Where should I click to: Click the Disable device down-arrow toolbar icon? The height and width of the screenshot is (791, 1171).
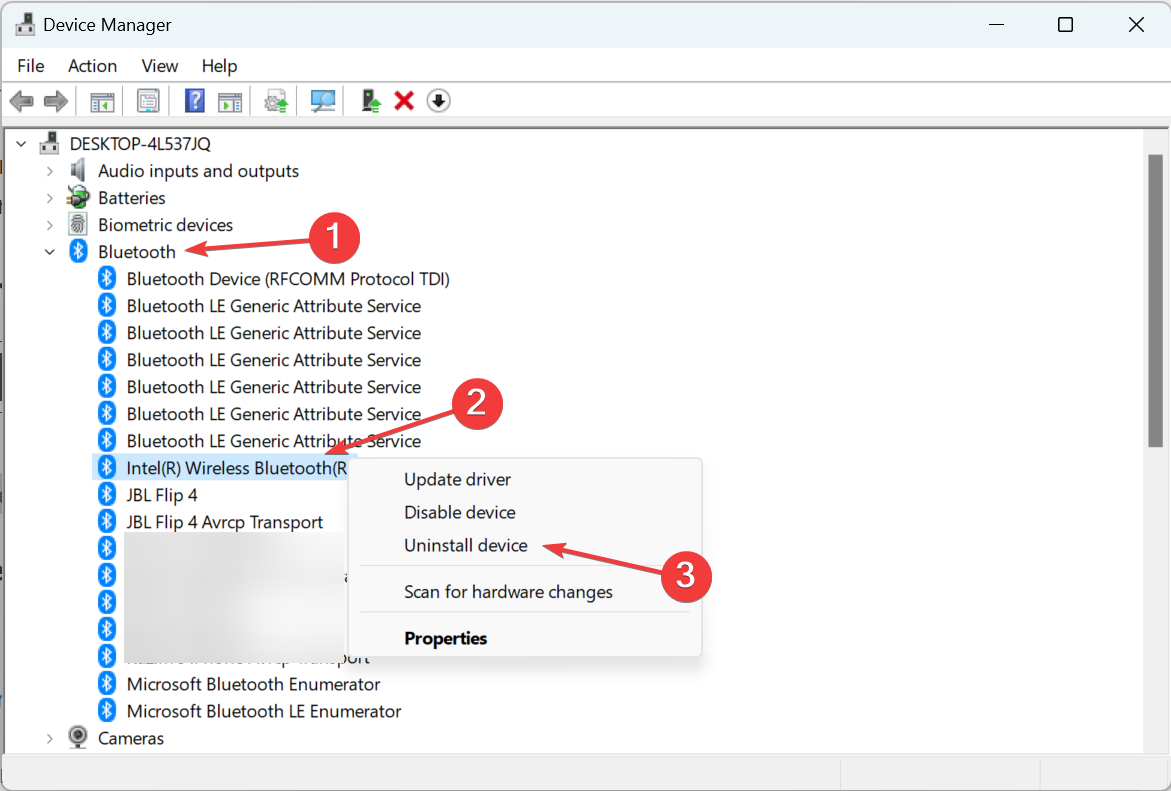[x=438, y=100]
